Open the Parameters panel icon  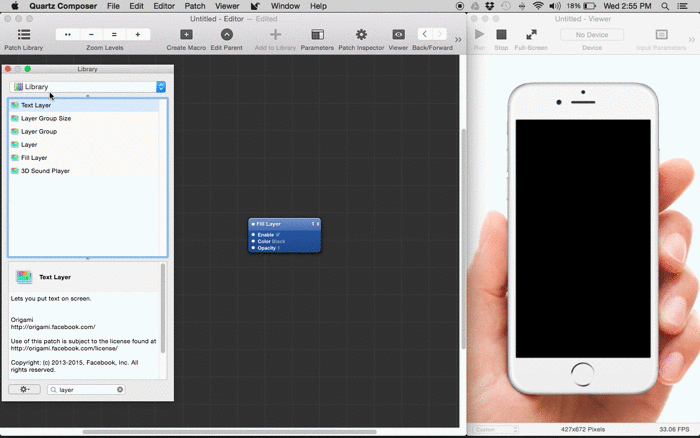pos(317,35)
